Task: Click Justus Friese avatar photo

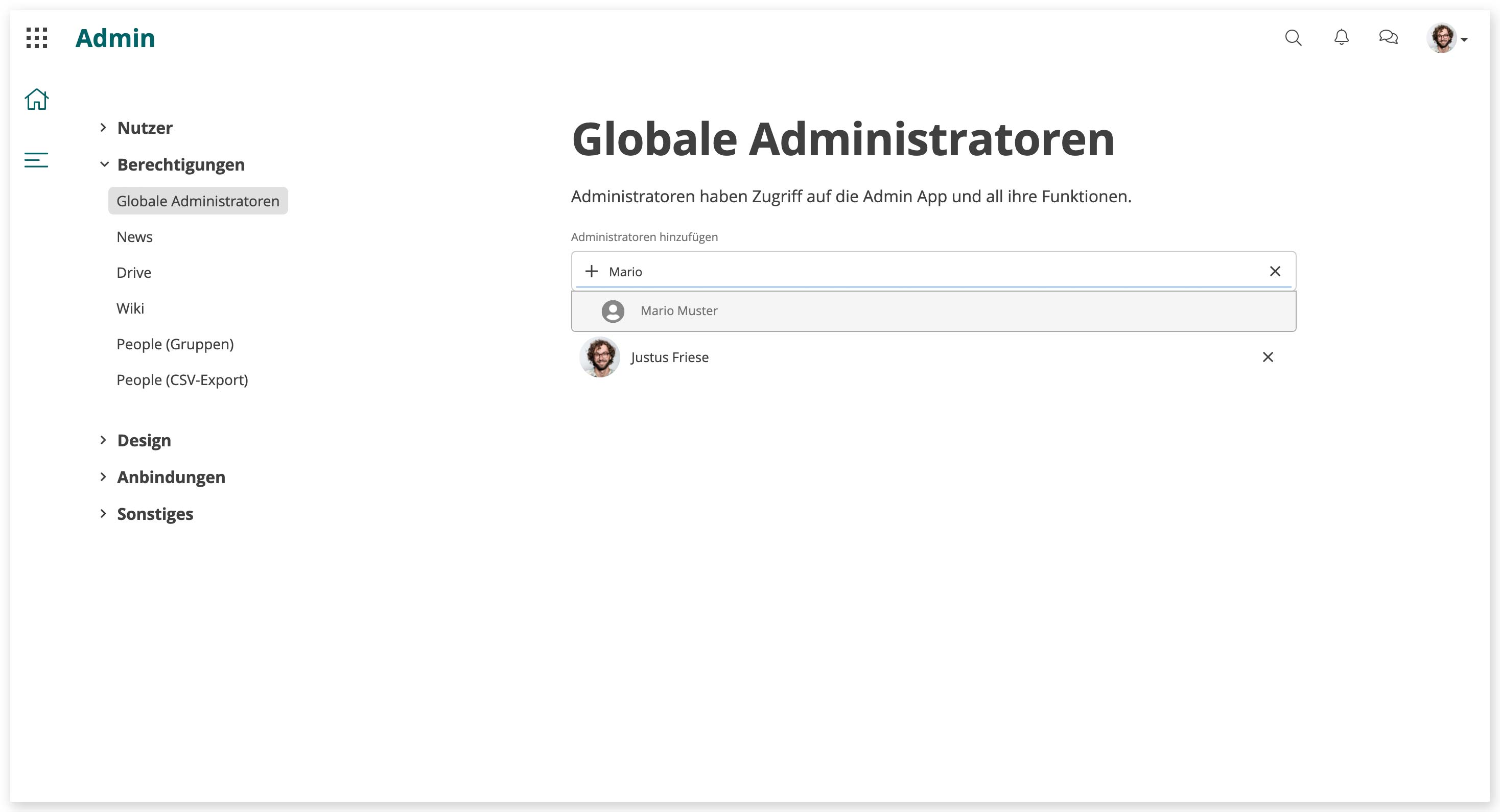Action: [599, 357]
